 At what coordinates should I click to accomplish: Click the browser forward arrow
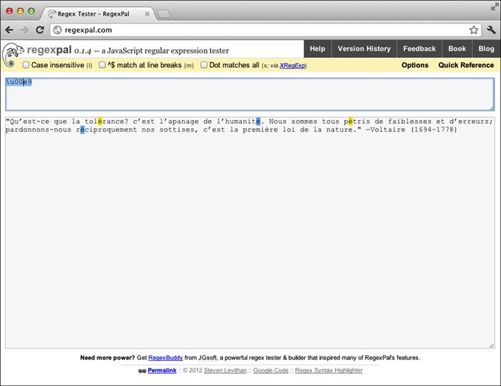24,30
